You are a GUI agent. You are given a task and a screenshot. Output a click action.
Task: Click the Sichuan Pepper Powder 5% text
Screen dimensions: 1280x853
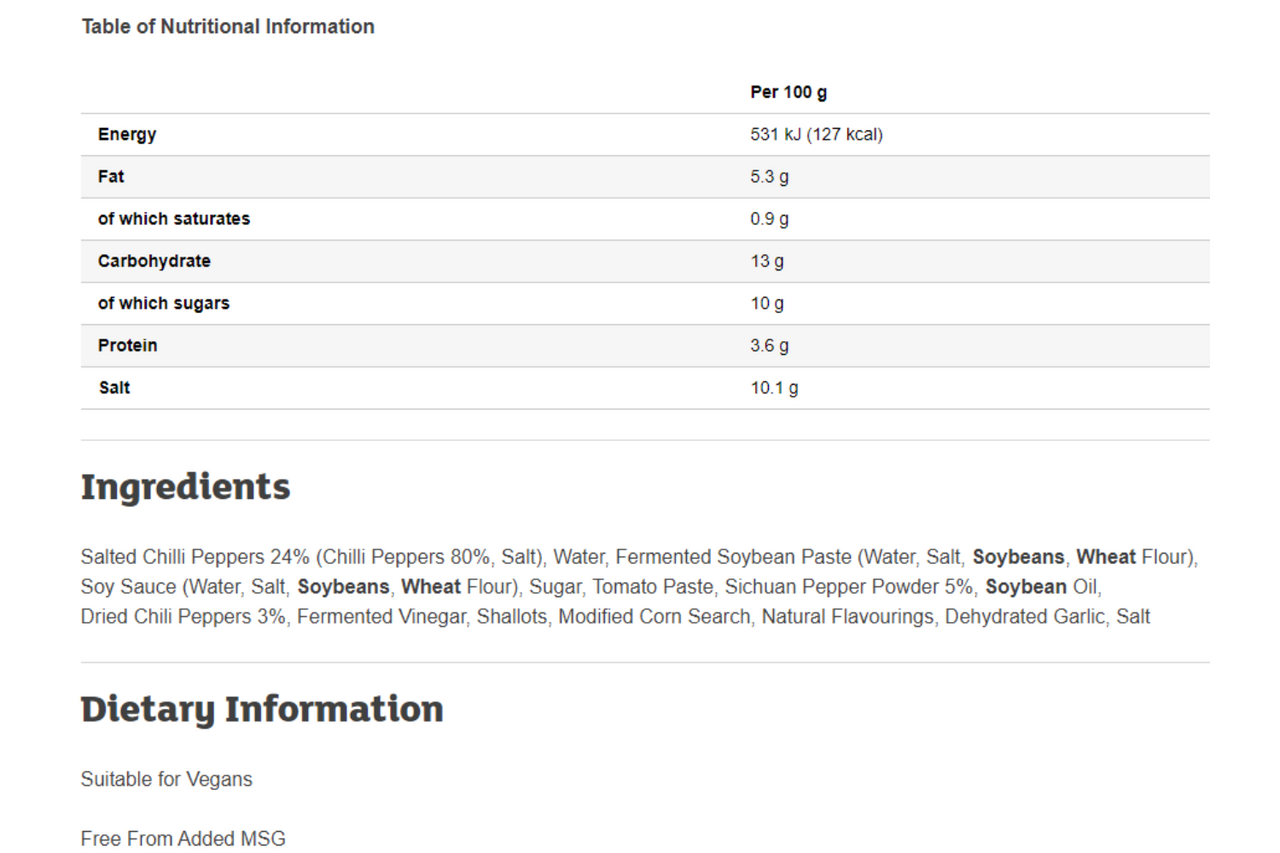pos(849,587)
